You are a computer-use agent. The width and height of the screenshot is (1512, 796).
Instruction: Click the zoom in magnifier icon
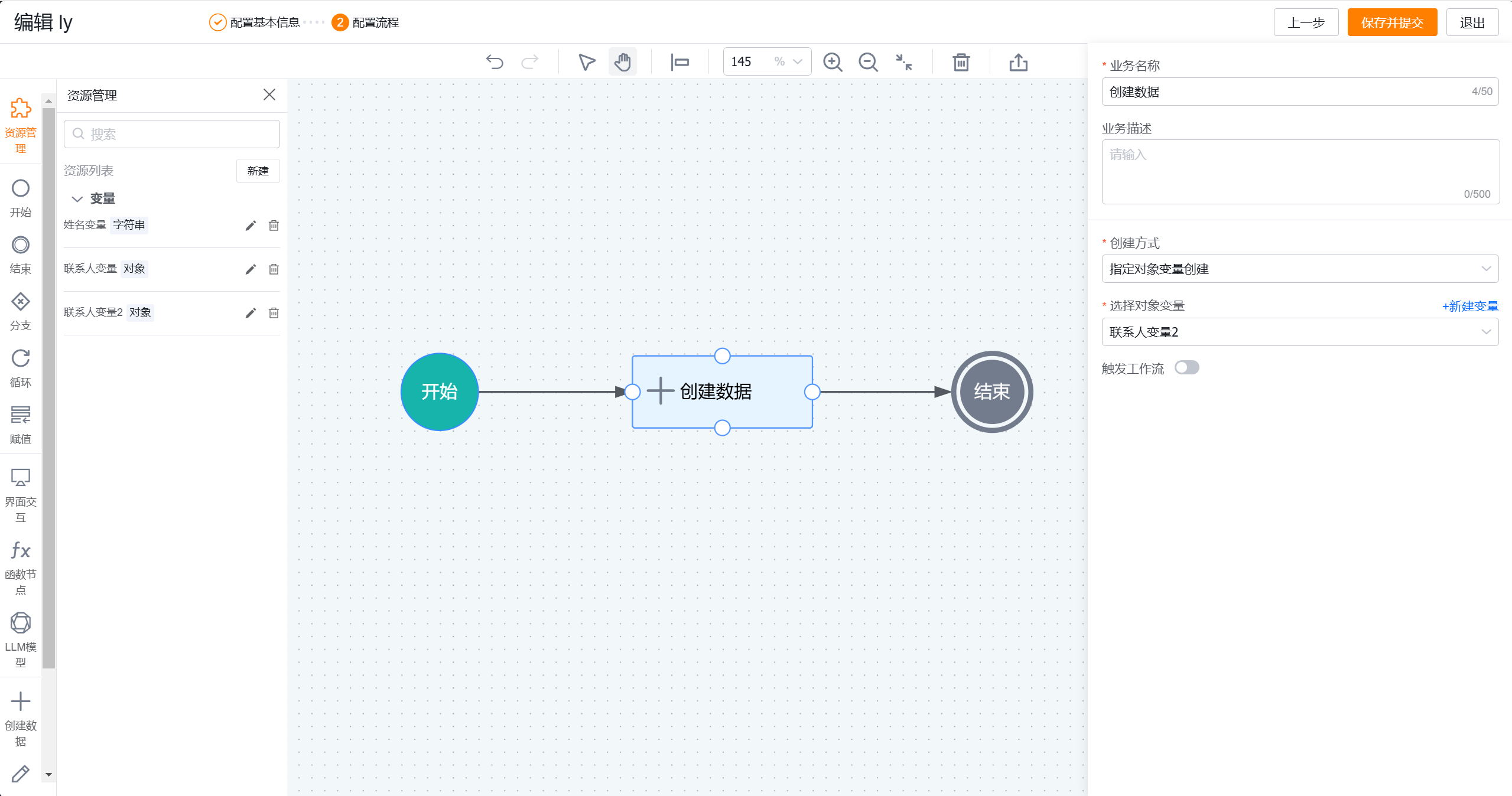(x=833, y=62)
